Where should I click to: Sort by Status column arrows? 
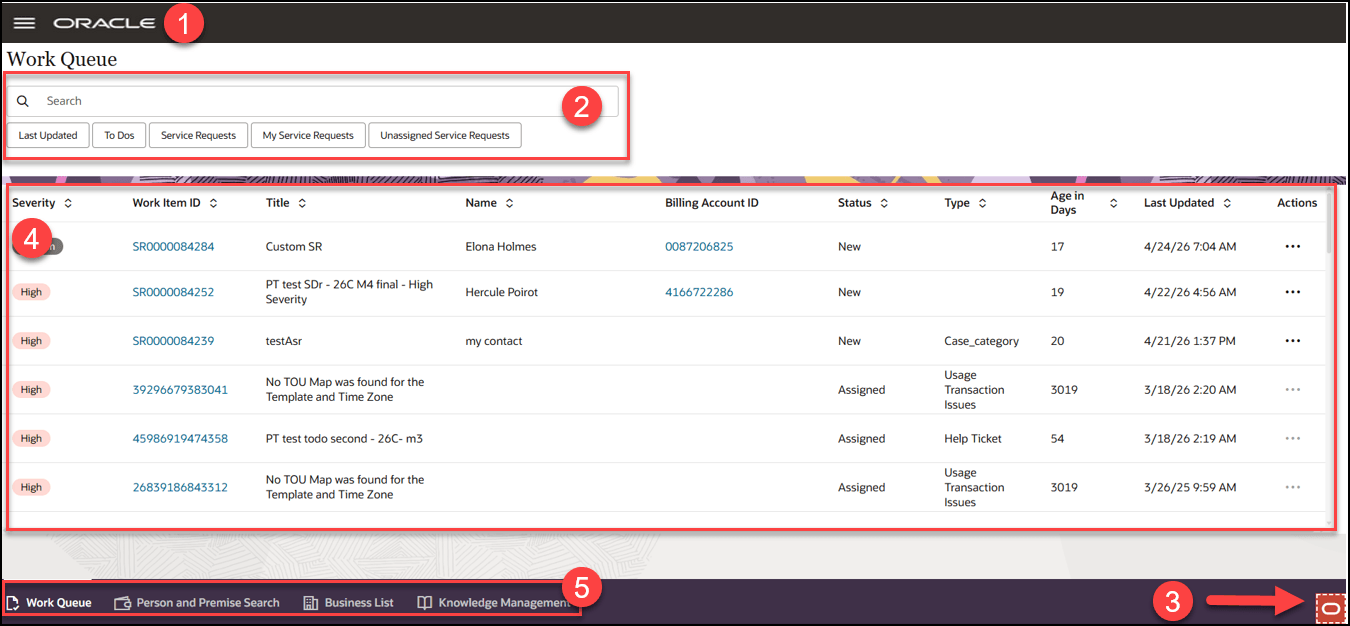884,203
